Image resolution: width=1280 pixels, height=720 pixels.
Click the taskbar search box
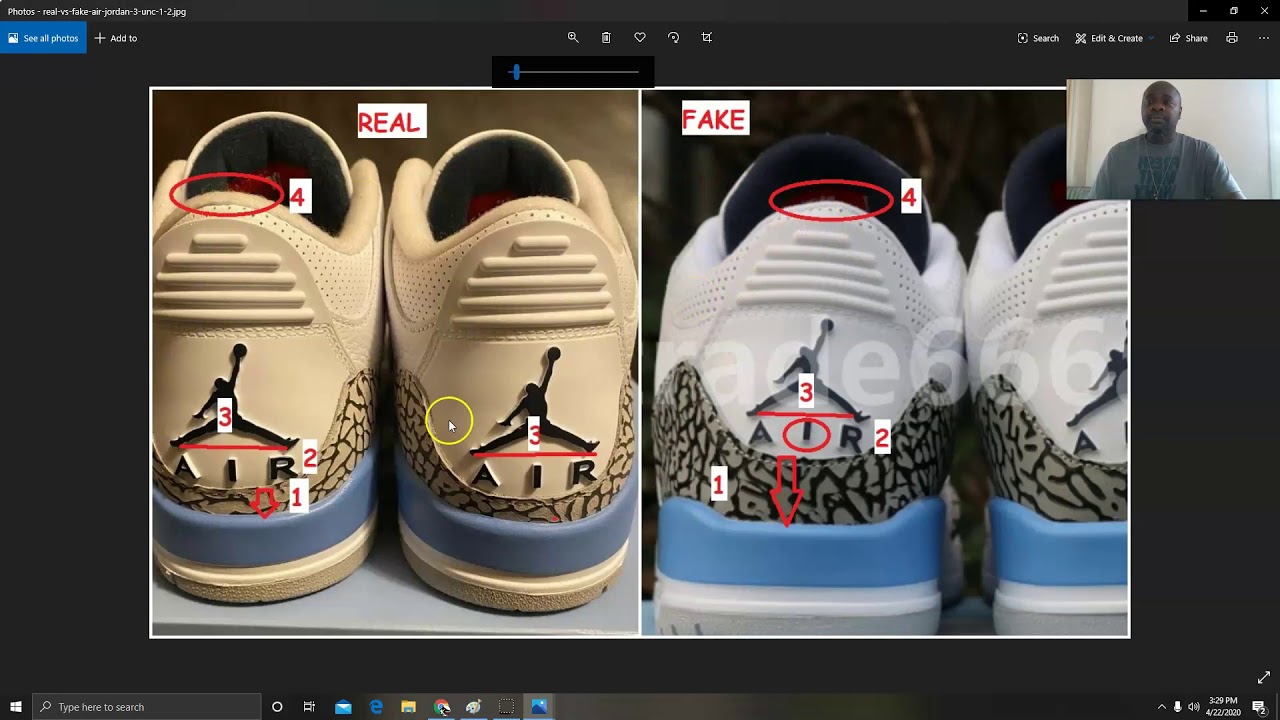pyautogui.click(x=147, y=707)
